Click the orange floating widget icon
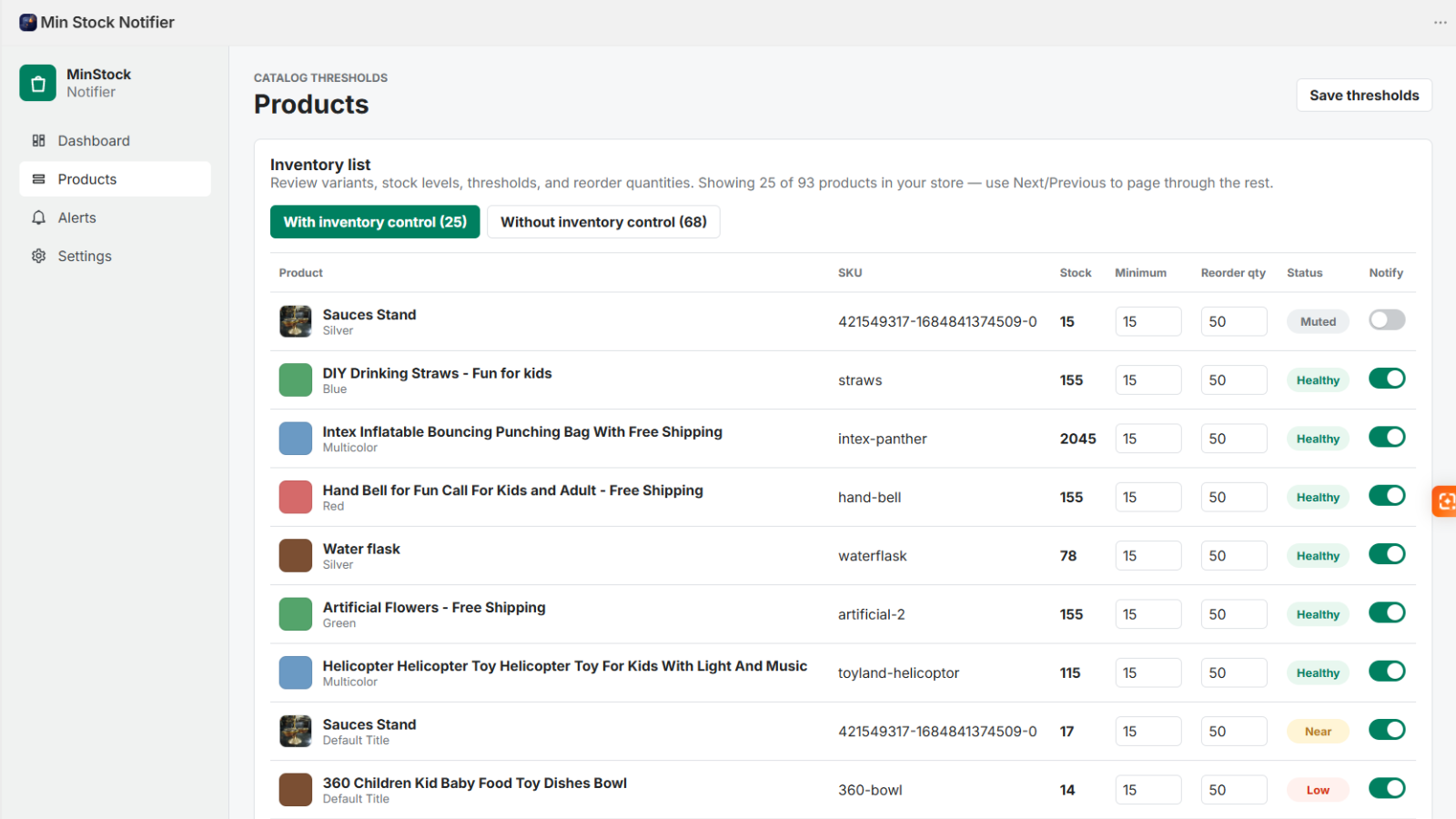The height and width of the screenshot is (819, 1456). (1444, 500)
